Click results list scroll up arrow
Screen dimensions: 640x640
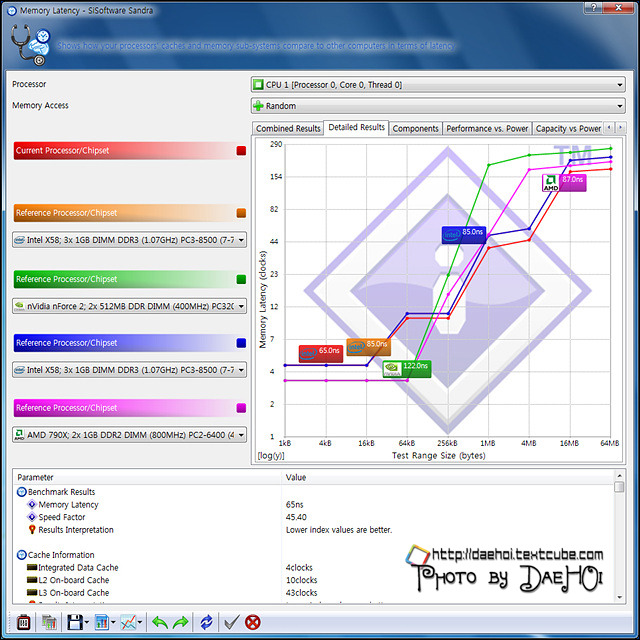(619, 476)
